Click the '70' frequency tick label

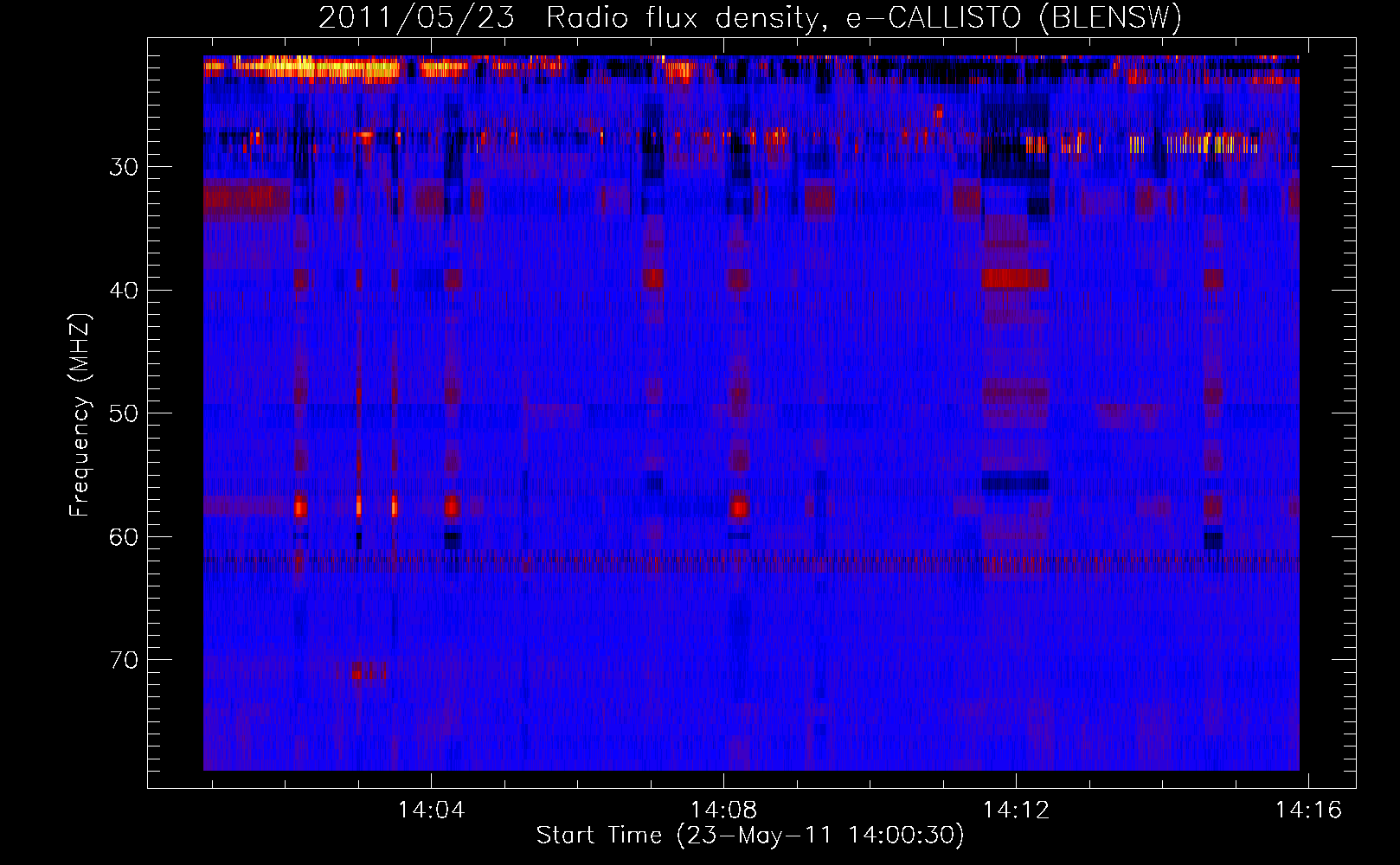pyautogui.click(x=124, y=660)
